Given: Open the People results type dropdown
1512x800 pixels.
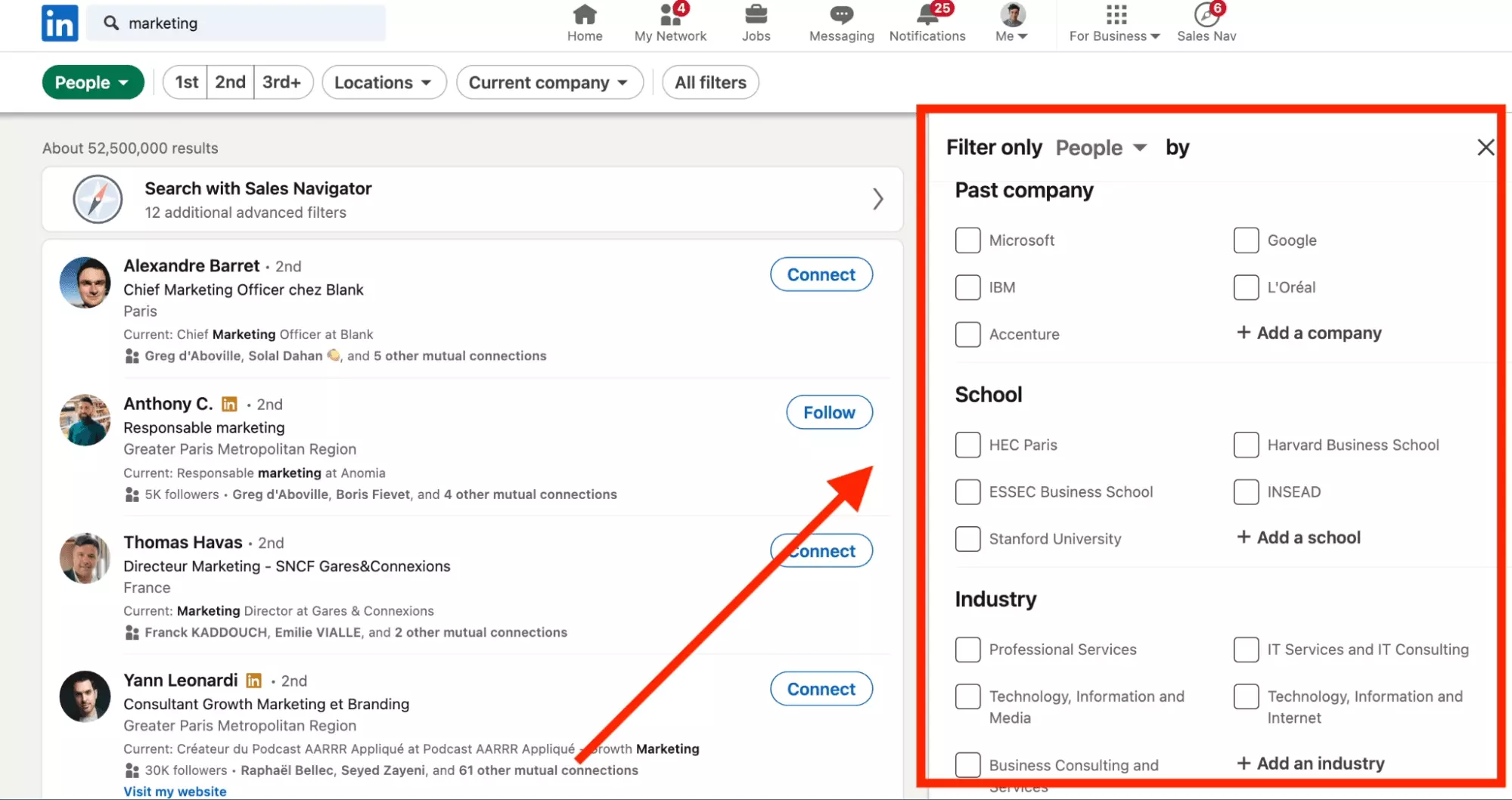Looking at the screenshot, I should 92,82.
